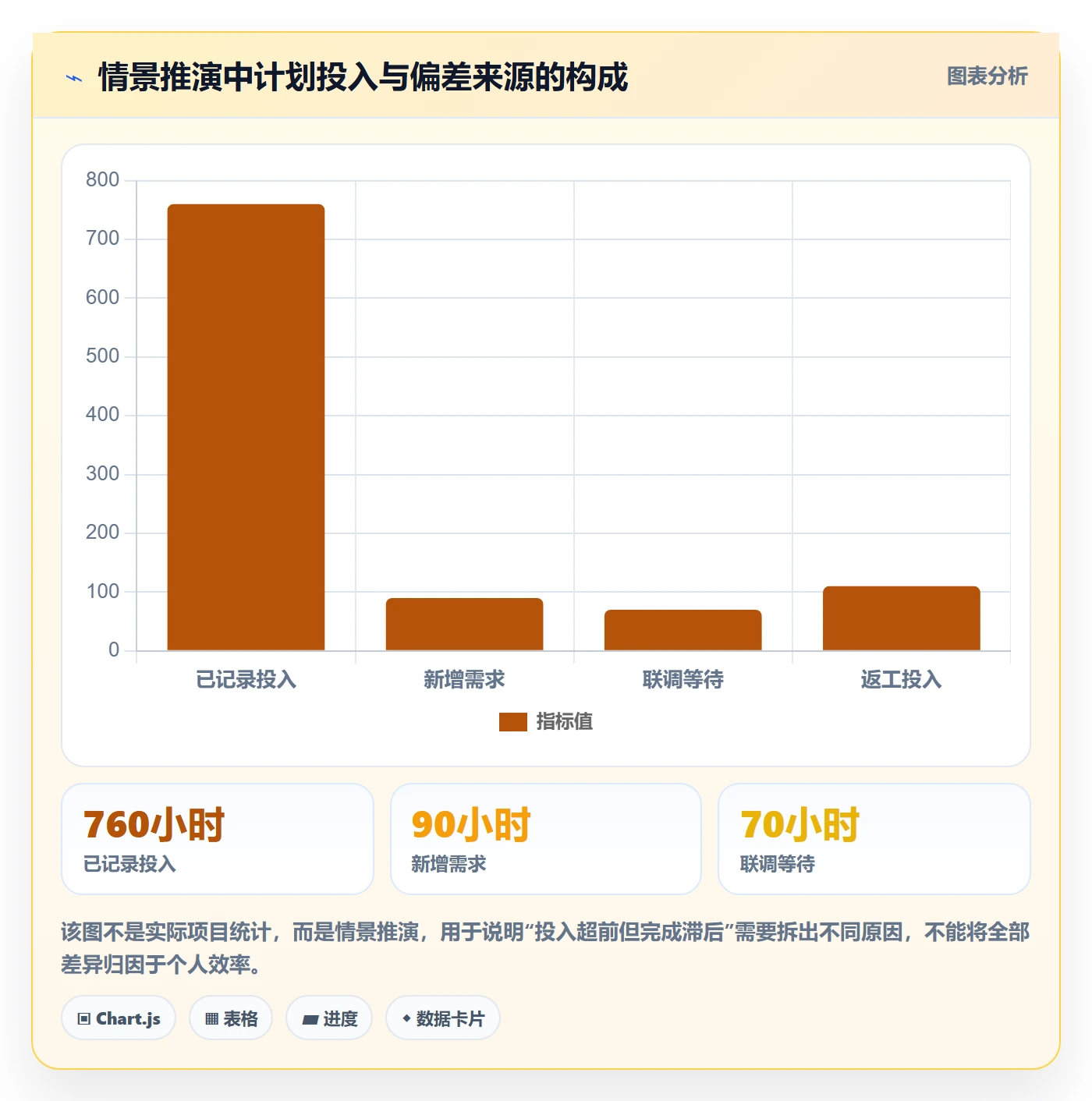Select the 新增需求 bar in chart
1092x1101 pixels.
464,624
